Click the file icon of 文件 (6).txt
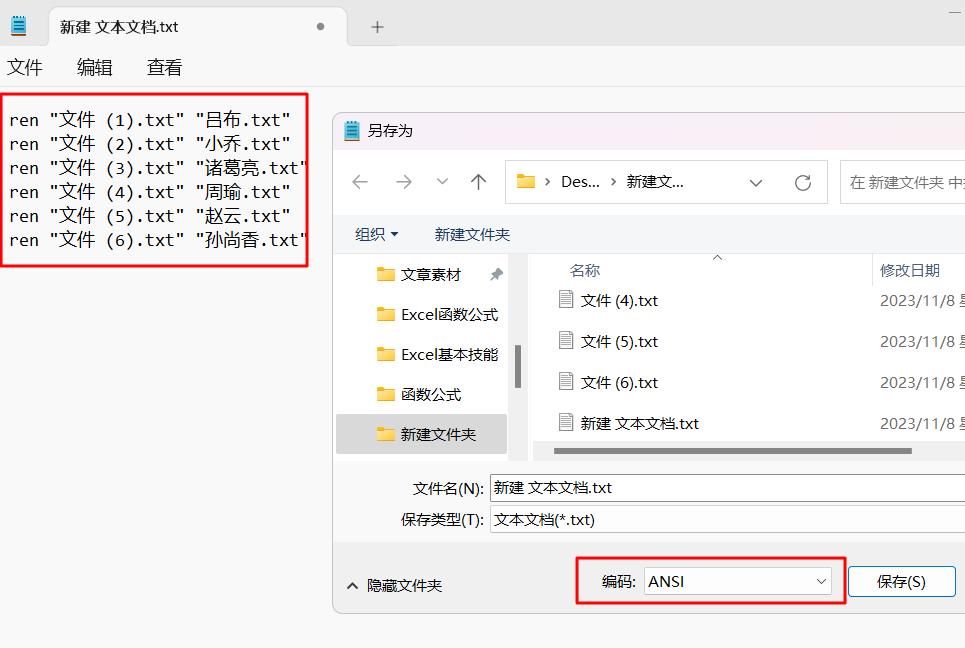This screenshot has height=648, width=965. click(x=566, y=382)
